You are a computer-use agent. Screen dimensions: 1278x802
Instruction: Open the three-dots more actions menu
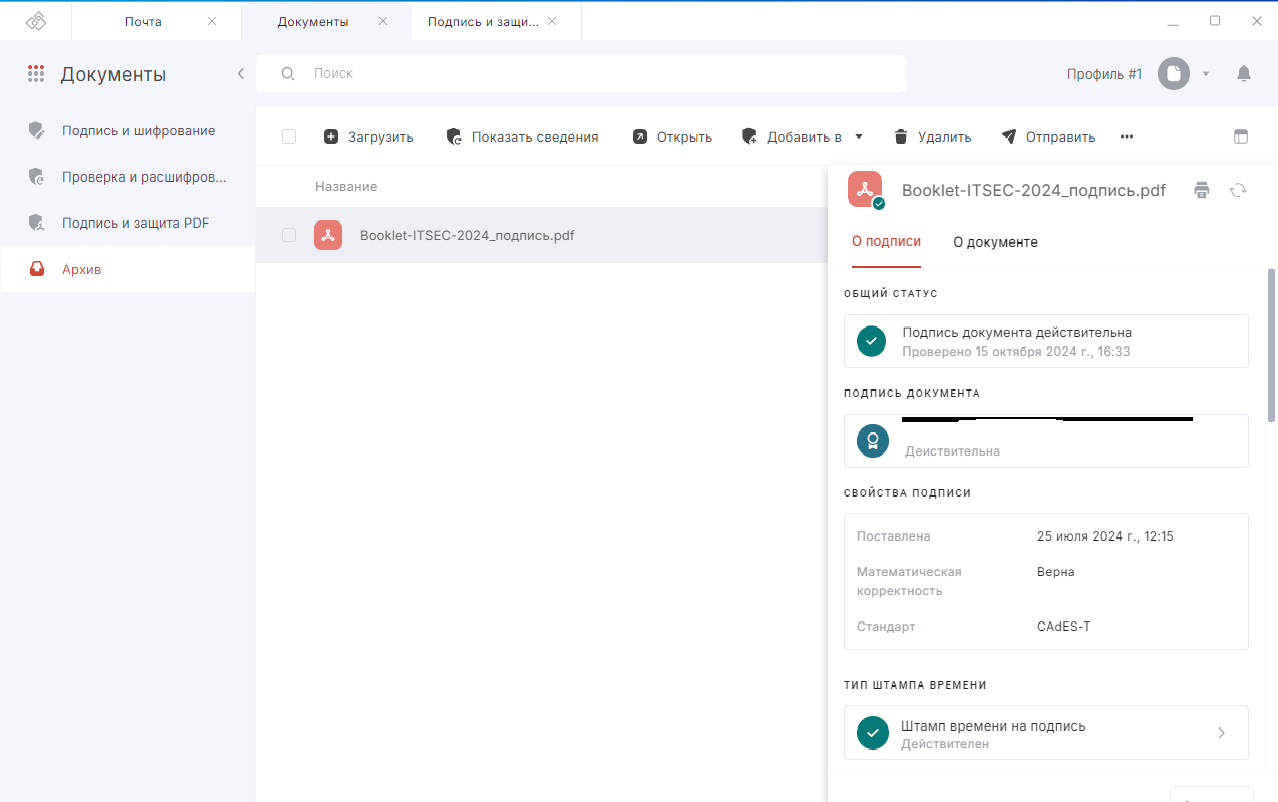[x=1127, y=137]
